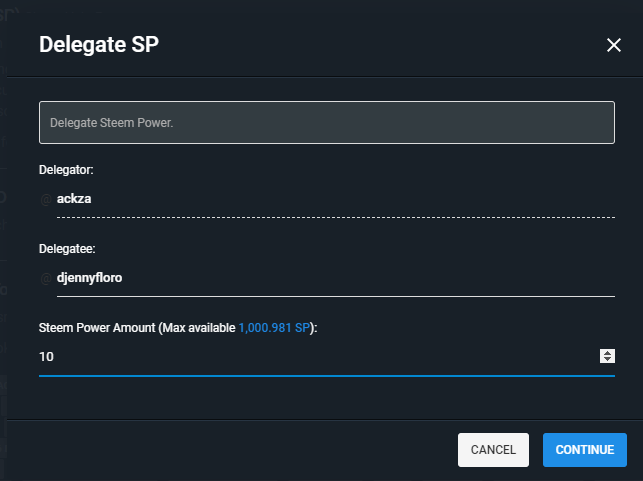Click the 'Delegate SP' dialog title

[x=98, y=45]
